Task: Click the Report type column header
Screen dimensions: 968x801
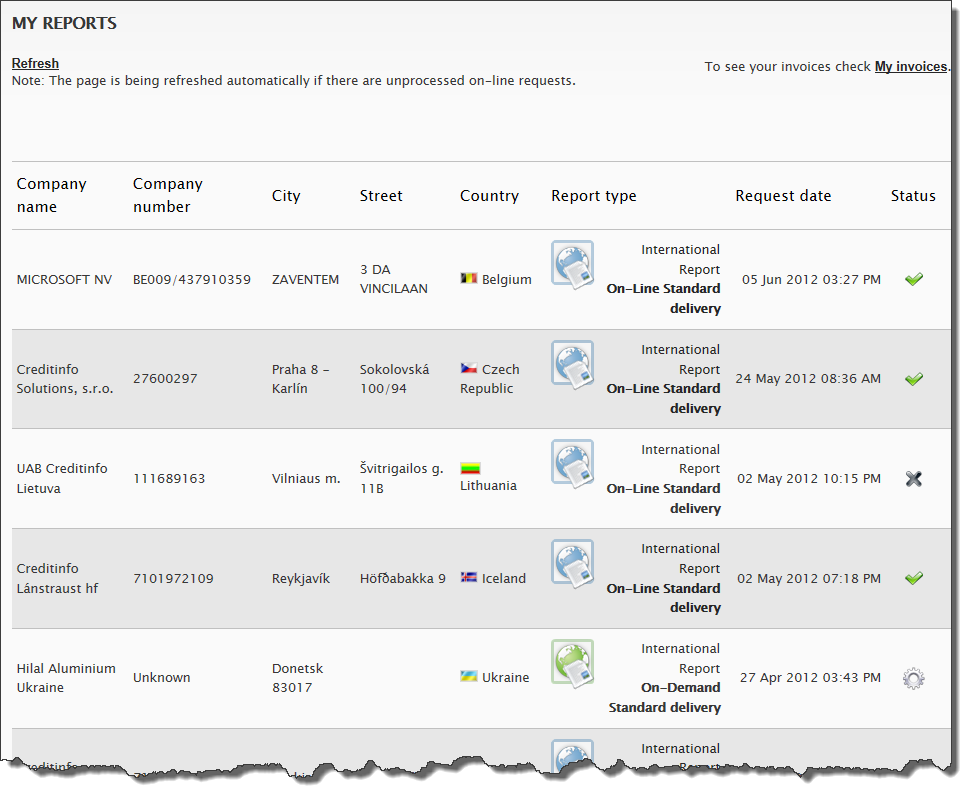Action: (593, 196)
